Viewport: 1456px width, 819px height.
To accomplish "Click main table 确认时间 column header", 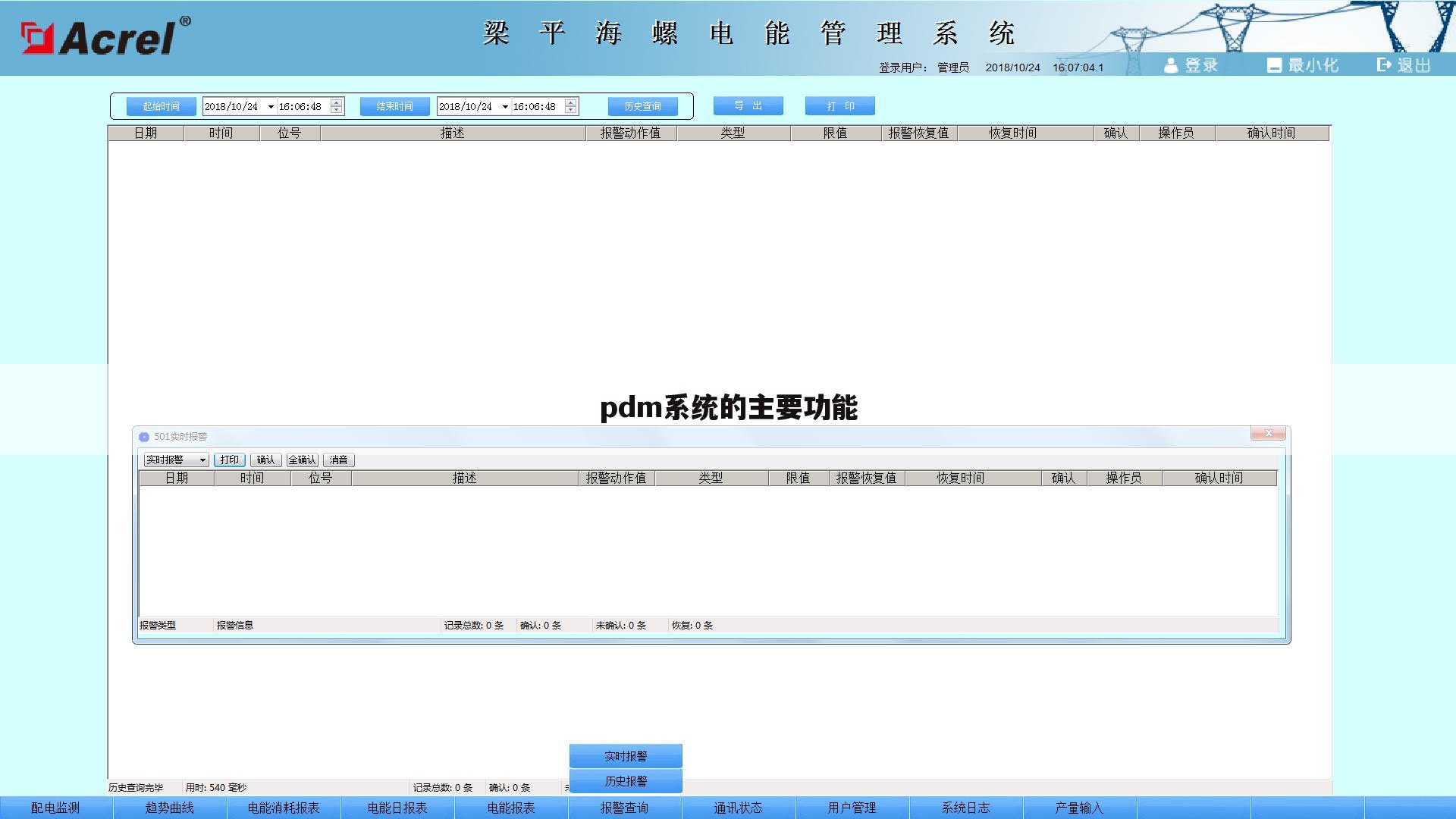I will pyautogui.click(x=1272, y=133).
